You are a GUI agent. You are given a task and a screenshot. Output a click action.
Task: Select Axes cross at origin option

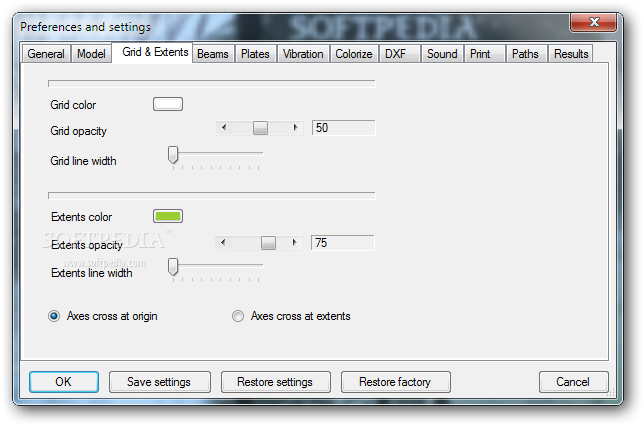(x=103, y=316)
